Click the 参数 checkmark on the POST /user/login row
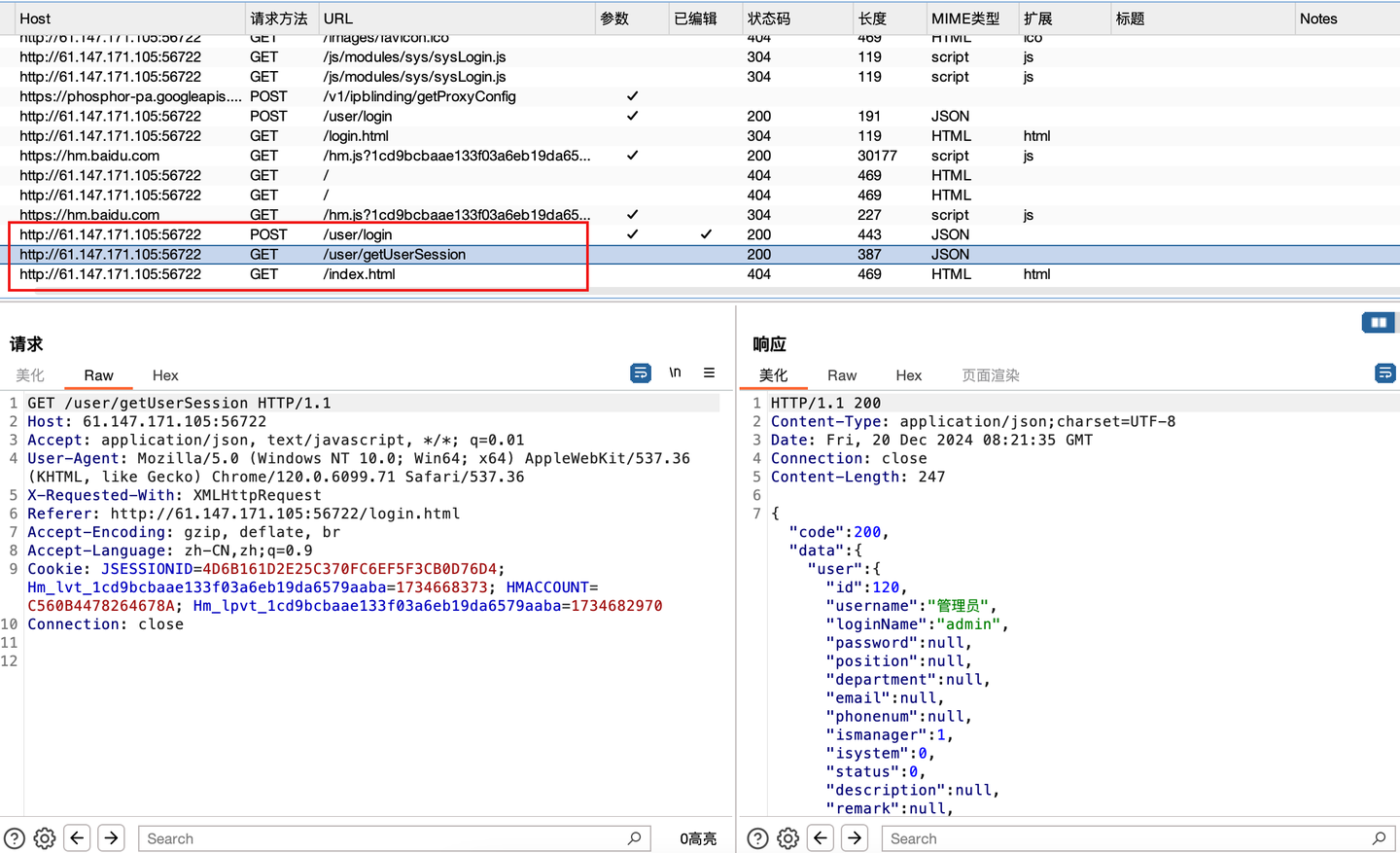 632,233
